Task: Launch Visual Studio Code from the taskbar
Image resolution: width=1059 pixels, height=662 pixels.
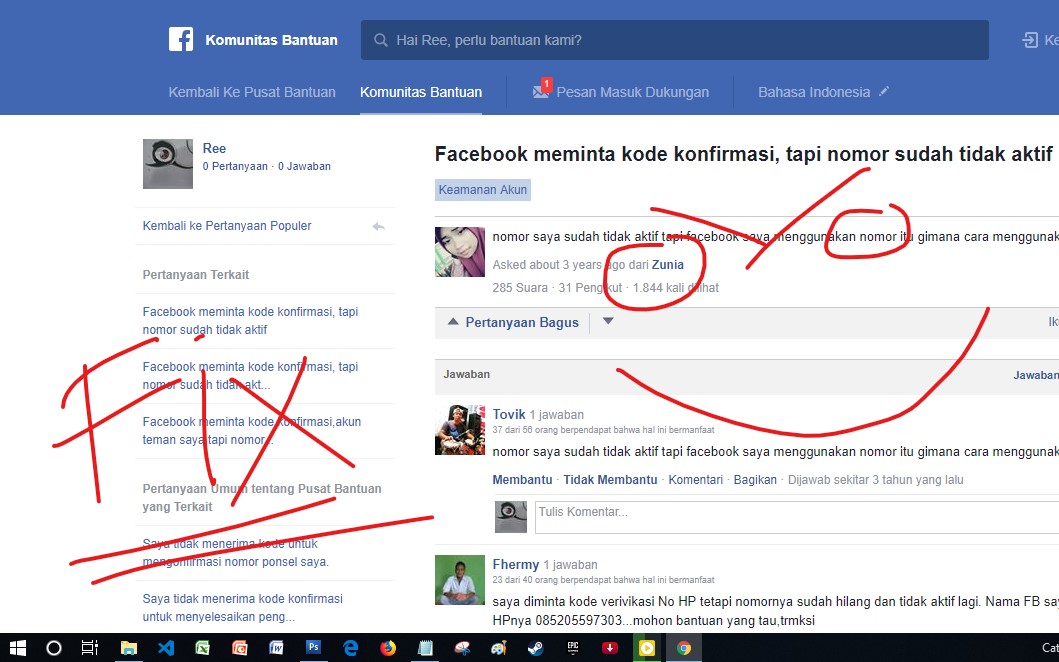Action: [x=165, y=648]
